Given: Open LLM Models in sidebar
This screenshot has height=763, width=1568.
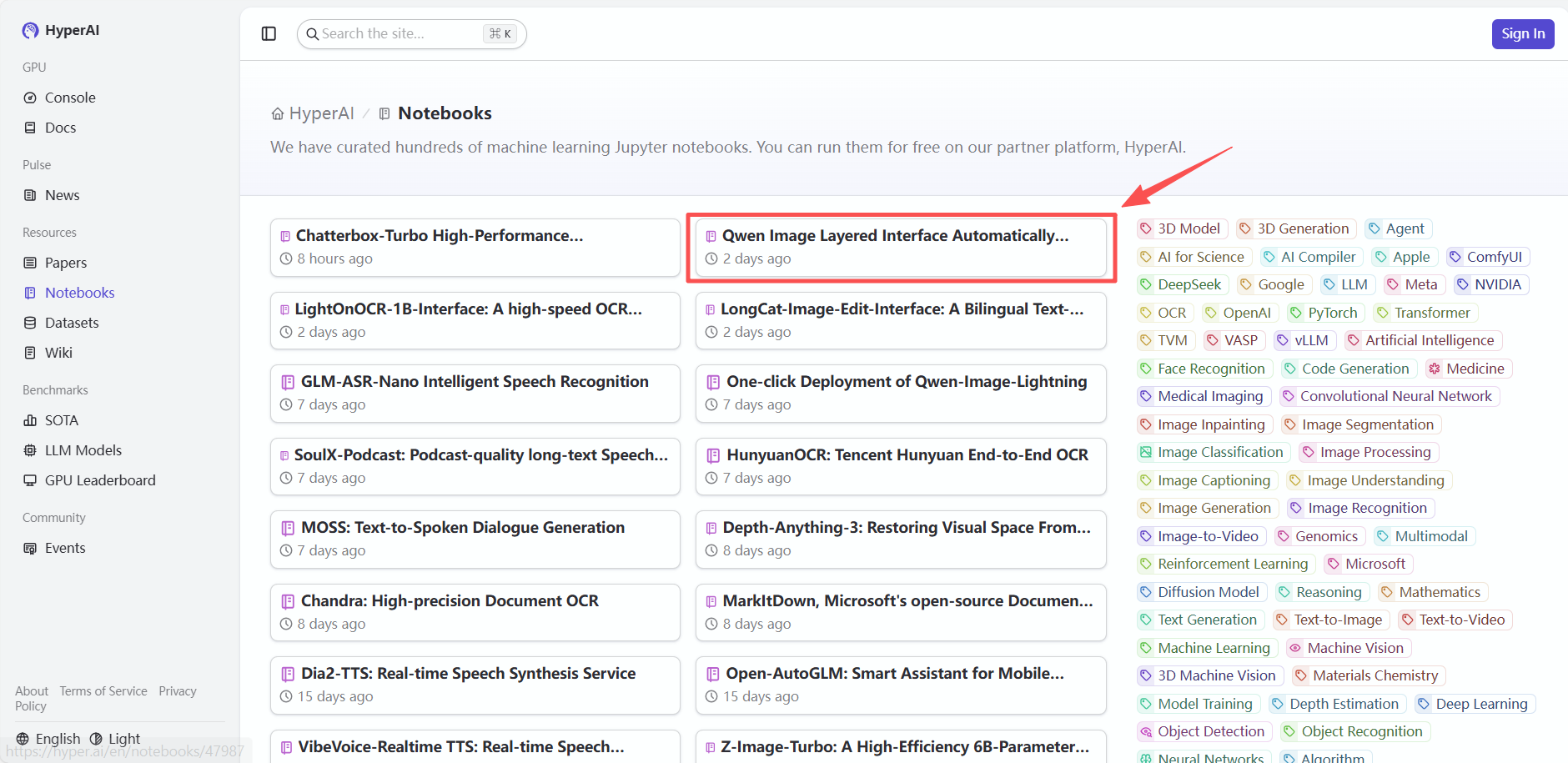Looking at the screenshot, I should (x=83, y=450).
